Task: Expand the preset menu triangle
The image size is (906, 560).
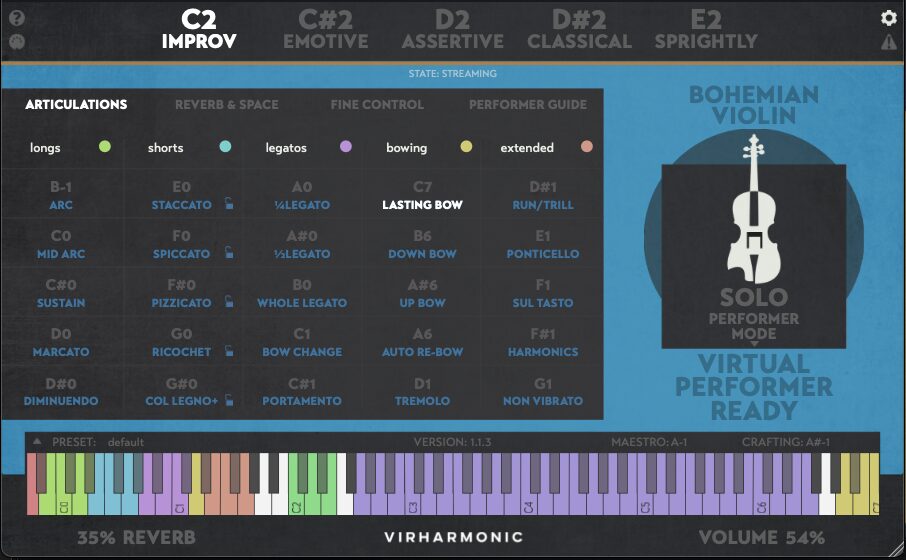Action: 37,441
